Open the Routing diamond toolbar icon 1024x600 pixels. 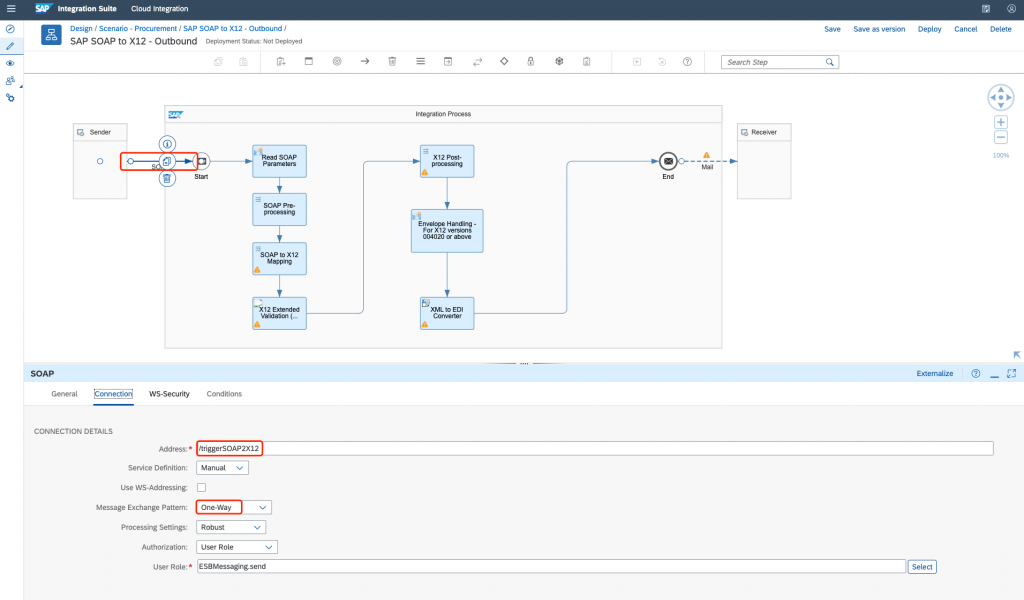click(x=504, y=61)
